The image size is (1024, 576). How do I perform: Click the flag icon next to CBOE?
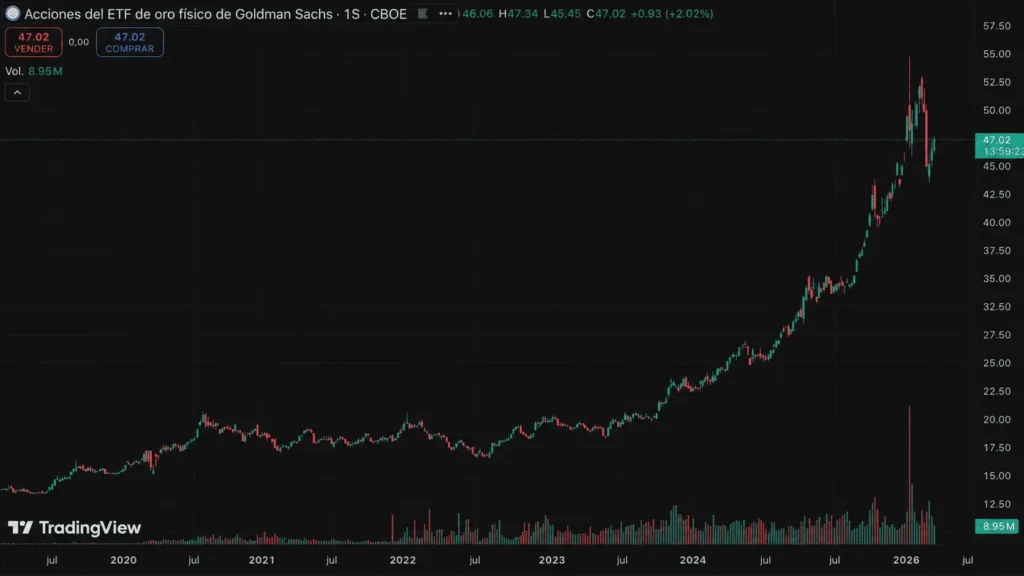pos(423,14)
